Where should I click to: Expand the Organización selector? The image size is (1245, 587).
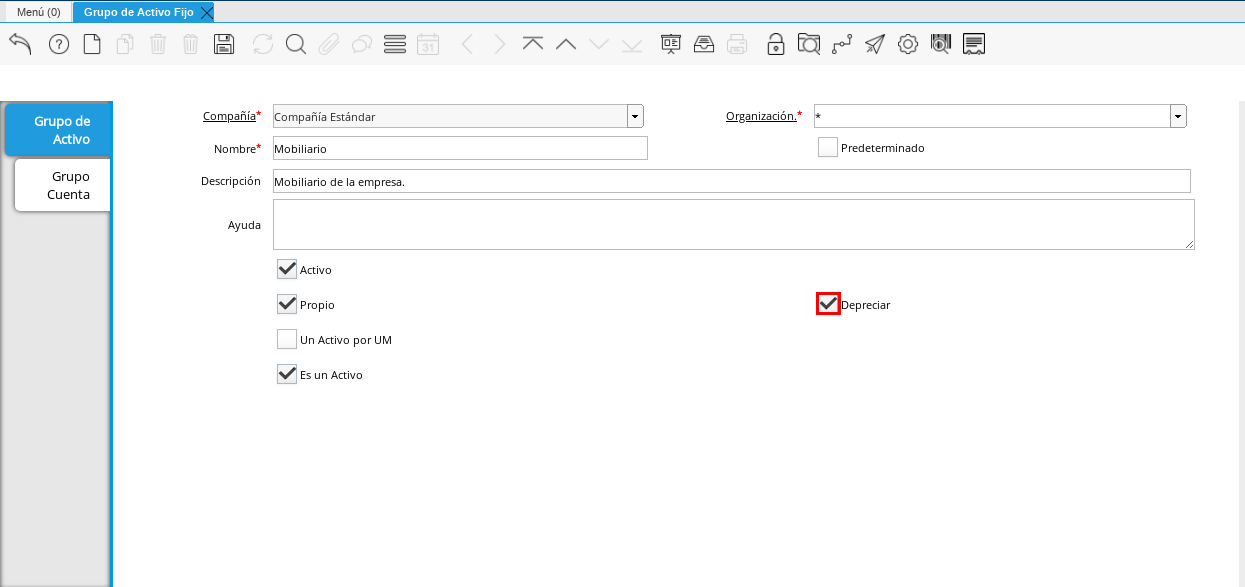pyautogui.click(x=1177, y=115)
